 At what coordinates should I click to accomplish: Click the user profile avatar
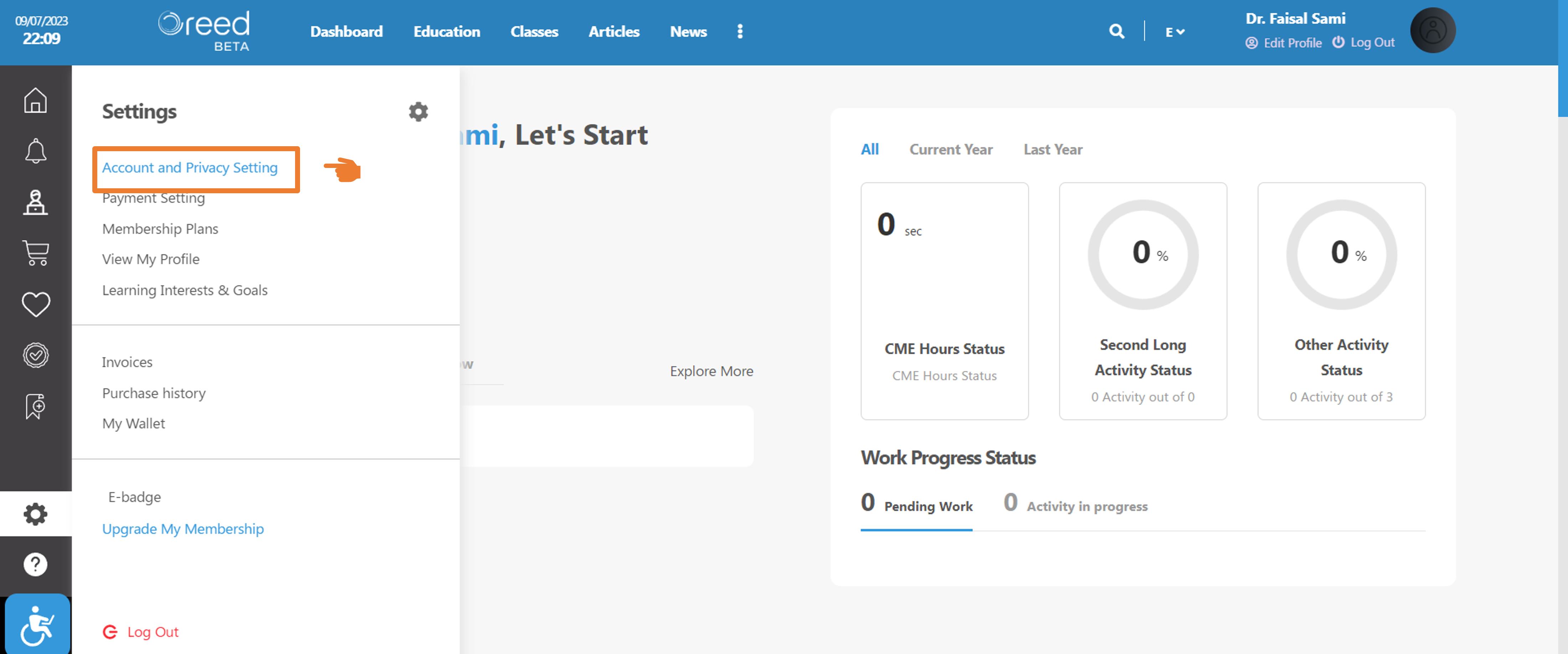(x=1432, y=30)
